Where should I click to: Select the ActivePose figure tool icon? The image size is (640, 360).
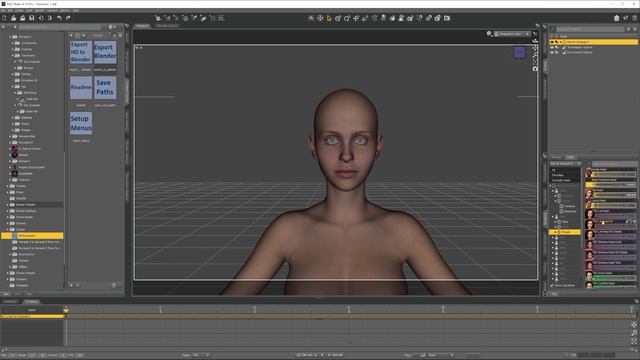point(383,18)
